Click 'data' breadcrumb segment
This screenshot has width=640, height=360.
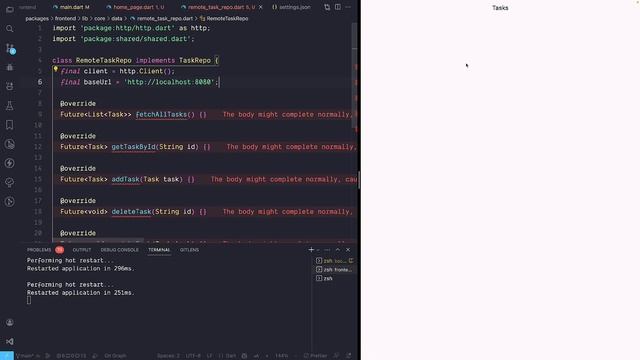117,18
